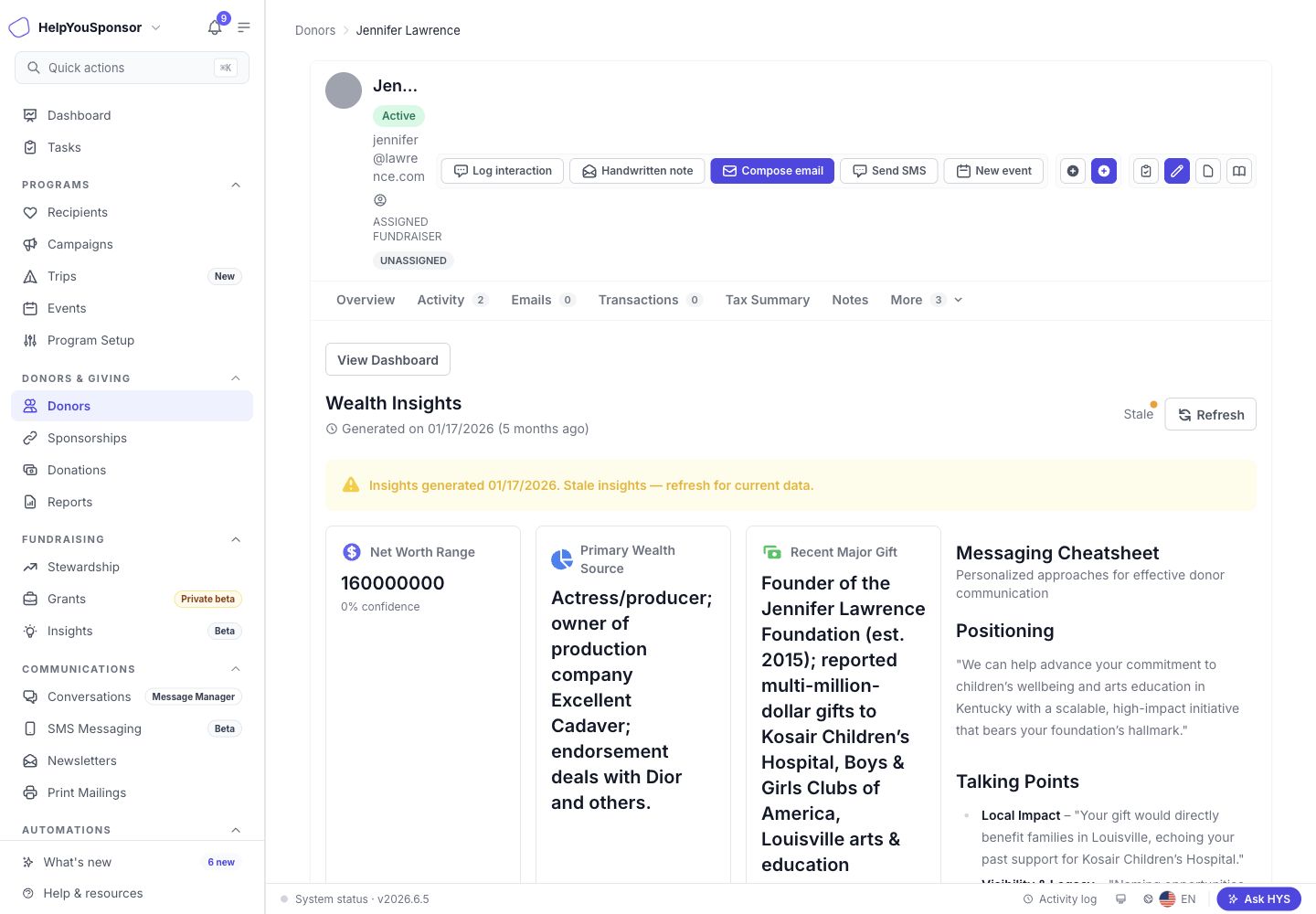Open Help & resources

pos(132,893)
